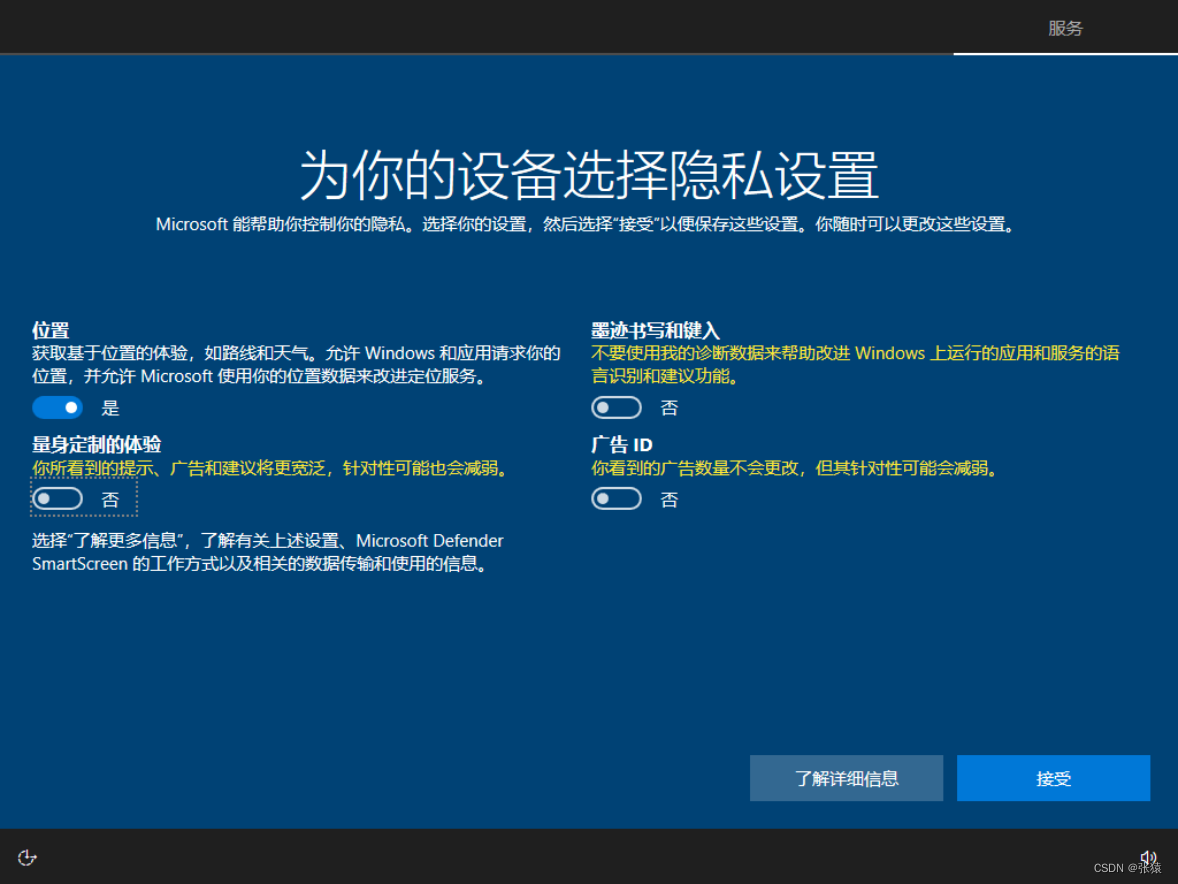Viewport: 1178px width, 884px height.
Task: Click the 量身定制的体验 heading
Action: click(x=96, y=445)
